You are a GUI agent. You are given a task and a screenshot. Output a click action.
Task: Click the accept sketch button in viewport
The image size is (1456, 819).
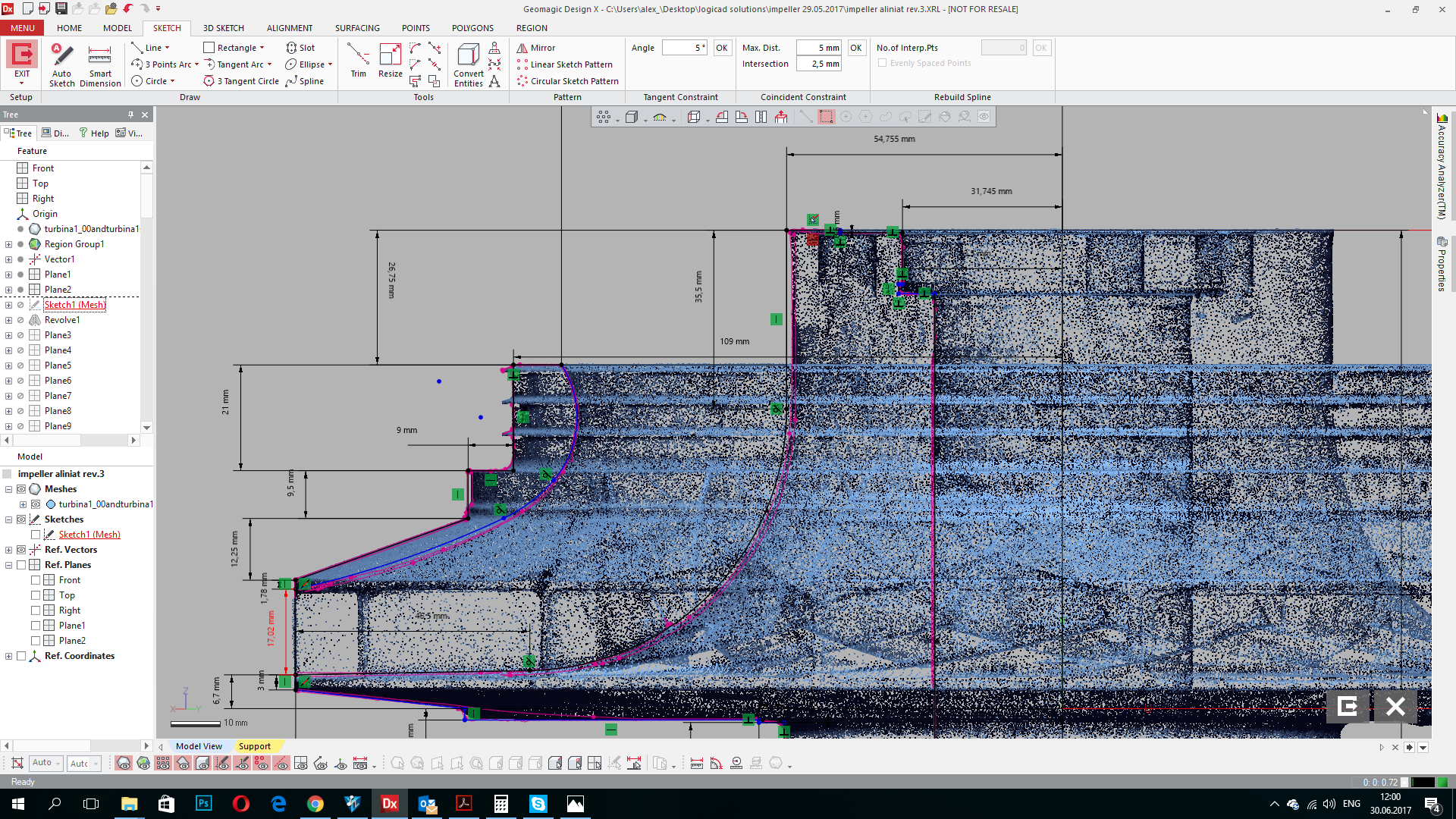coord(1348,706)
